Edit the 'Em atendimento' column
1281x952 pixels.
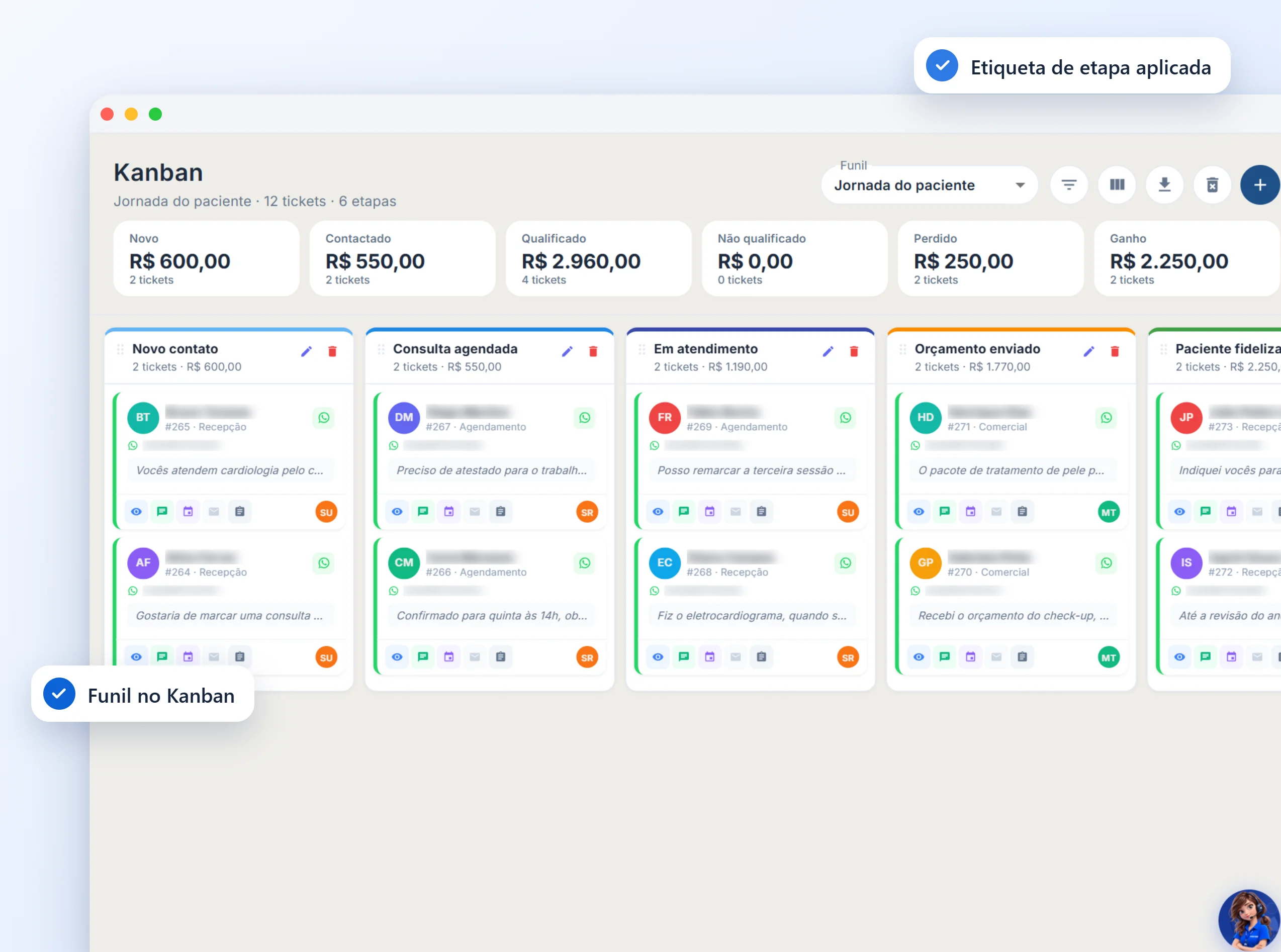pyautogui.click(x=828, y=351)
